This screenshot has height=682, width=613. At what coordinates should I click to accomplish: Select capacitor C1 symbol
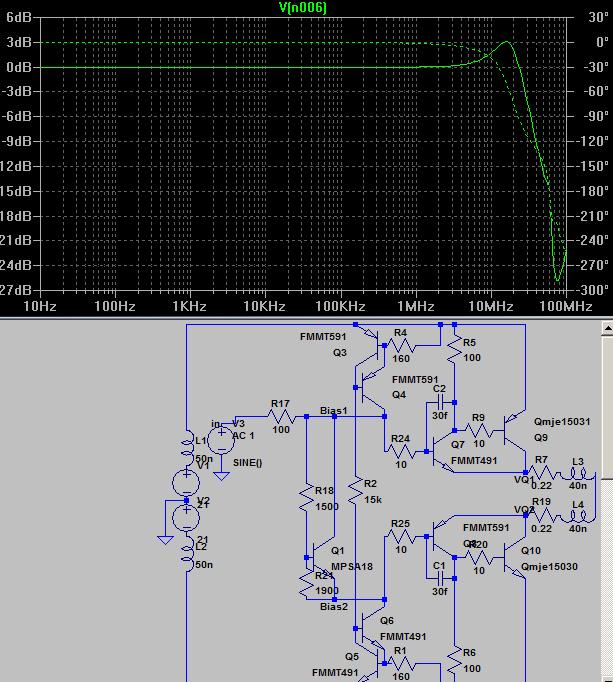pos(441,578)
